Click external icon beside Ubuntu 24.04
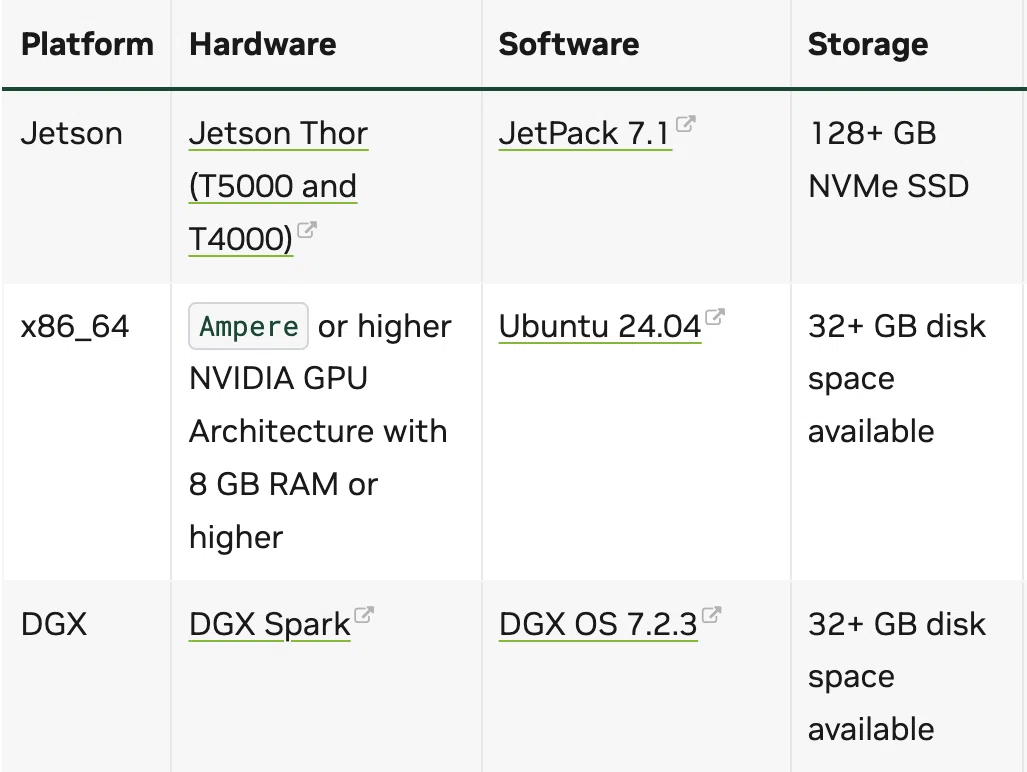The image size is (1027, 772). (x=715, y=317)
